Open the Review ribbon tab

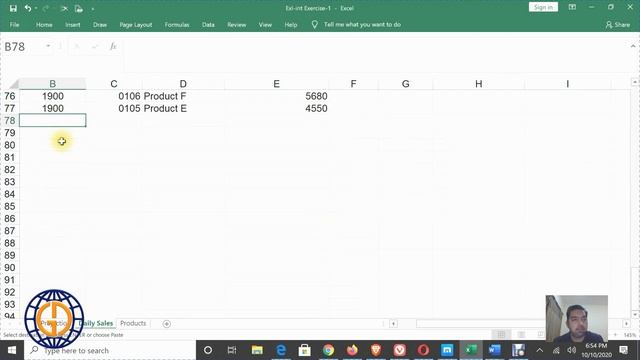[x=237, y=24]
